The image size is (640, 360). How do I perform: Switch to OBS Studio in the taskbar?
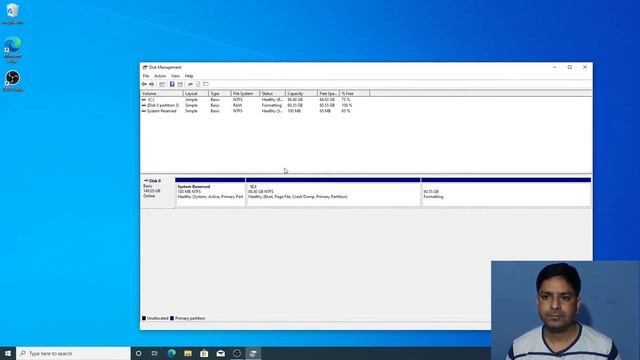[237, 353]
